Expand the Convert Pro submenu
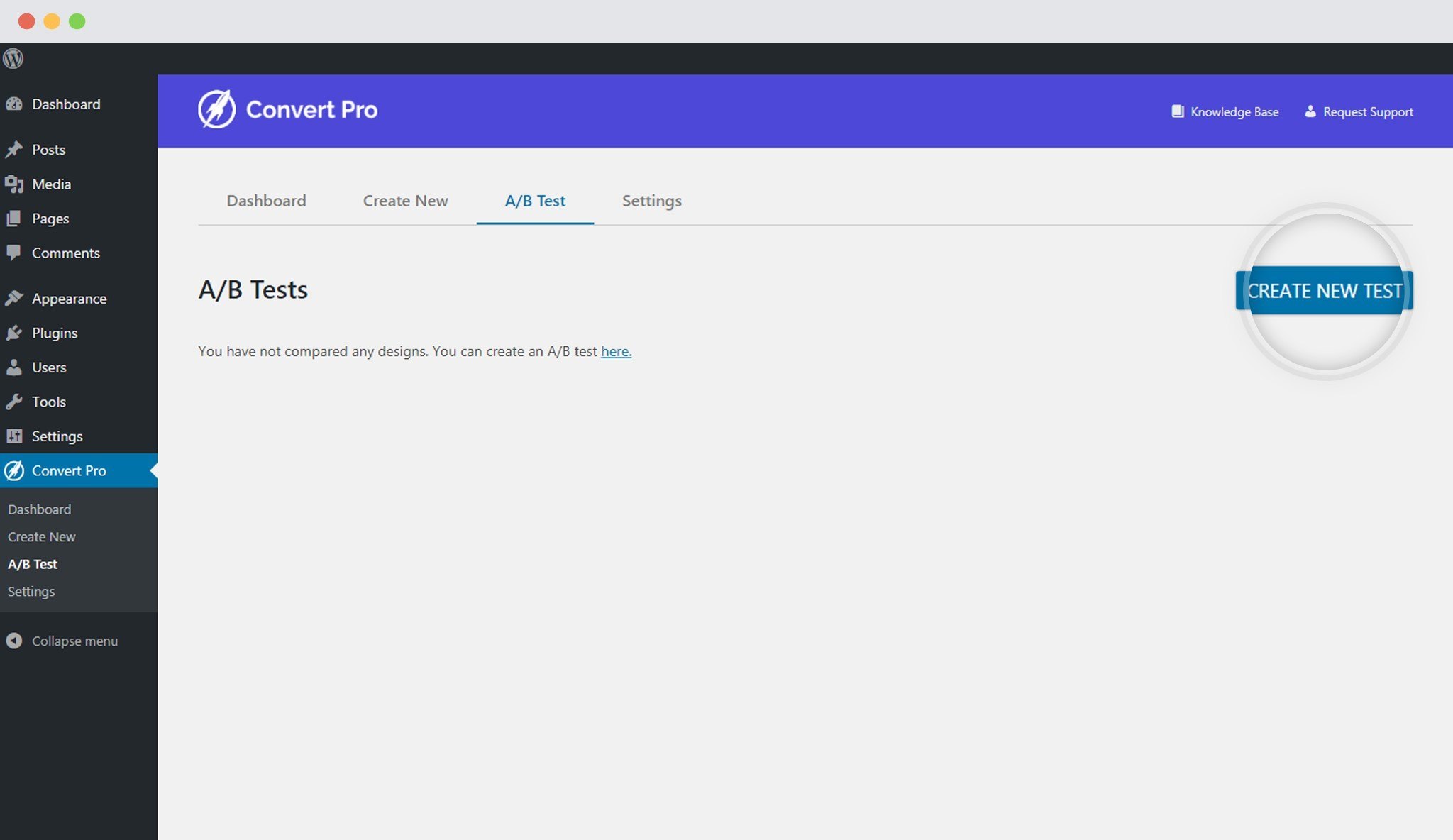The image size is (1453, 840). click(x=68, y=470)
